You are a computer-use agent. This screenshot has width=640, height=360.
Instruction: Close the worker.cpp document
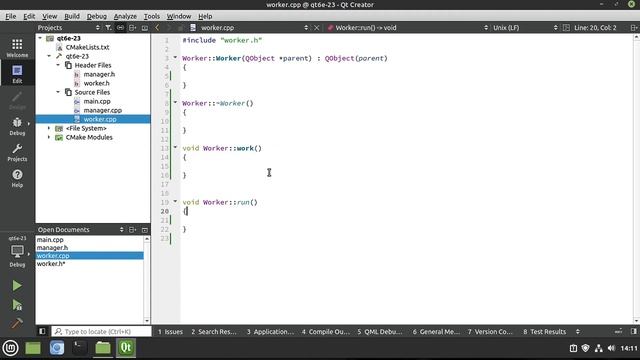coord(317,28)
